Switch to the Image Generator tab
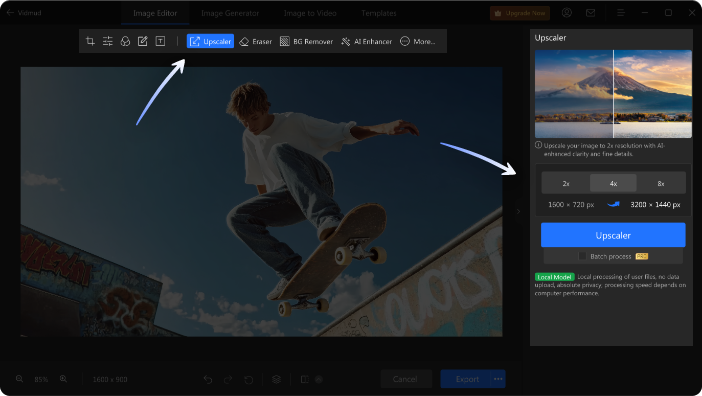This screenshot has height=396, width=702. [x=230, y=13]
